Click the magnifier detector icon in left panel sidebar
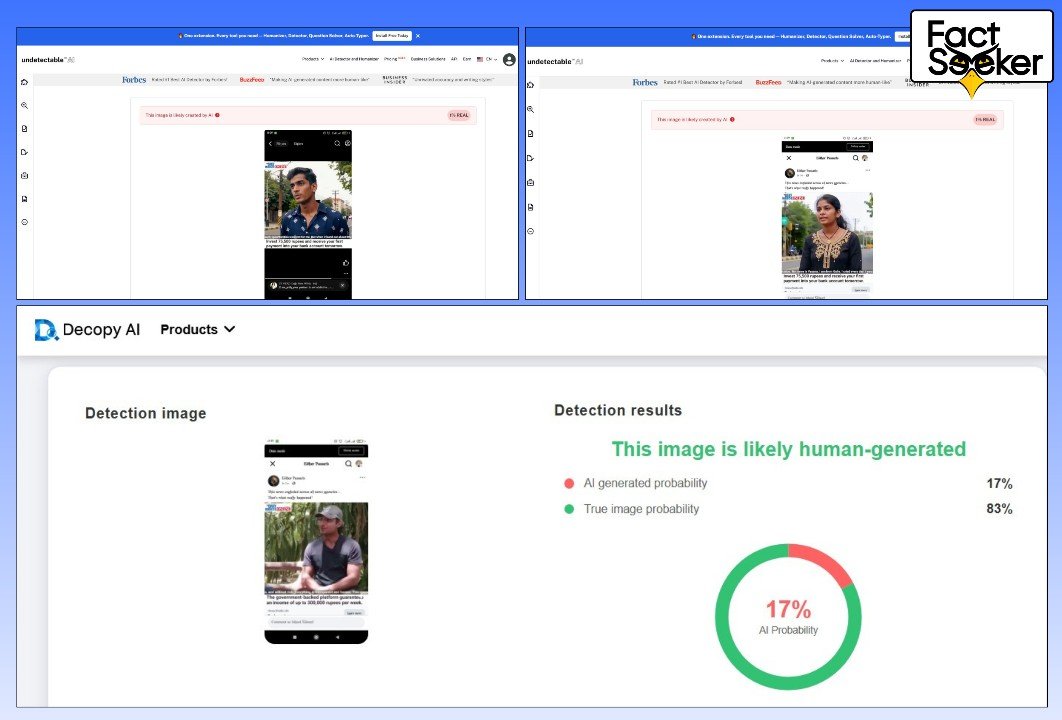Viewport: 1062px width, 720px height. pyautogui.click(x=25, y=105)
